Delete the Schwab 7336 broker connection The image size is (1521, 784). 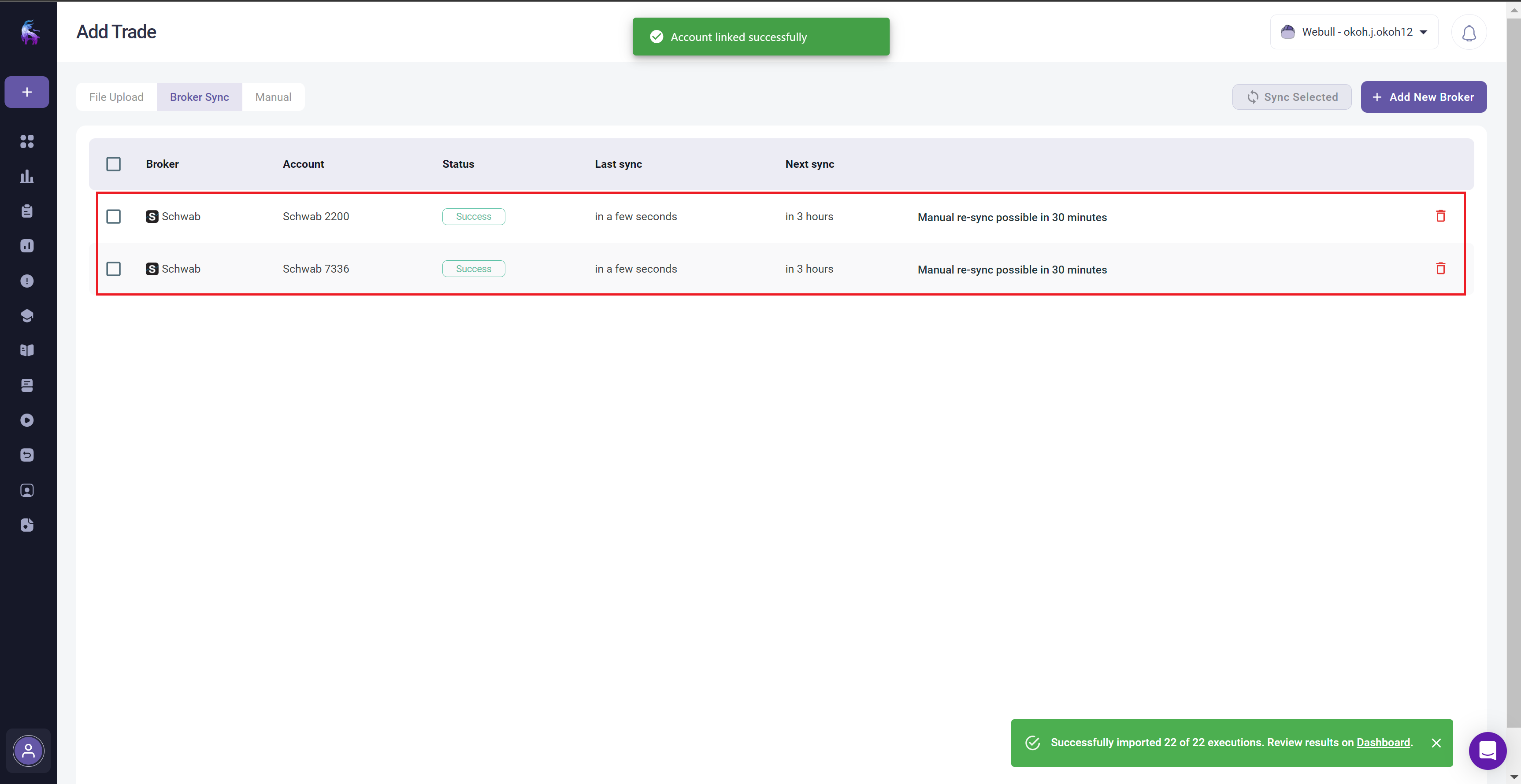pyautogui.click(x=1440, y=269)
